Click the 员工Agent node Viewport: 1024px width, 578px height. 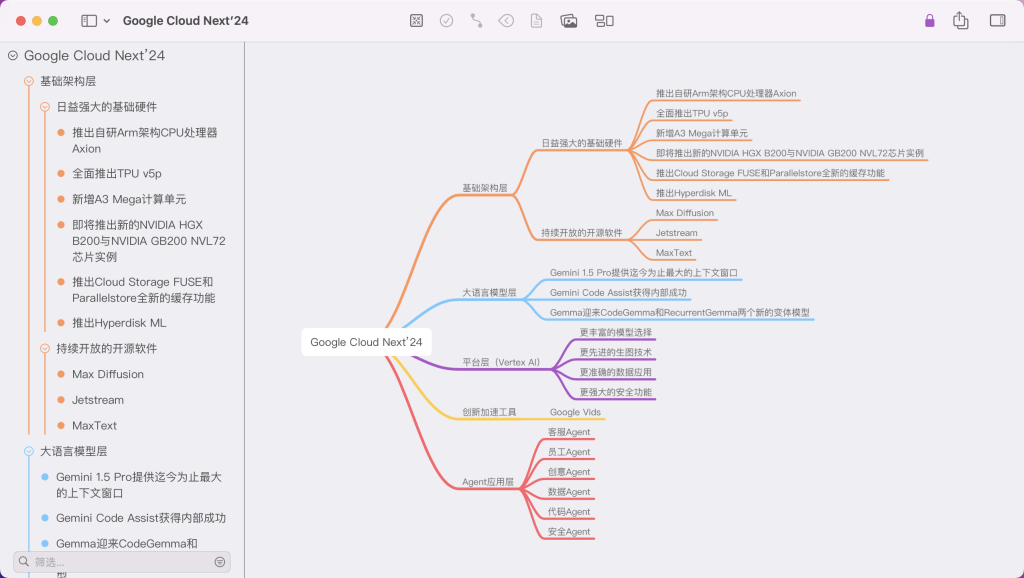point(569,452)
